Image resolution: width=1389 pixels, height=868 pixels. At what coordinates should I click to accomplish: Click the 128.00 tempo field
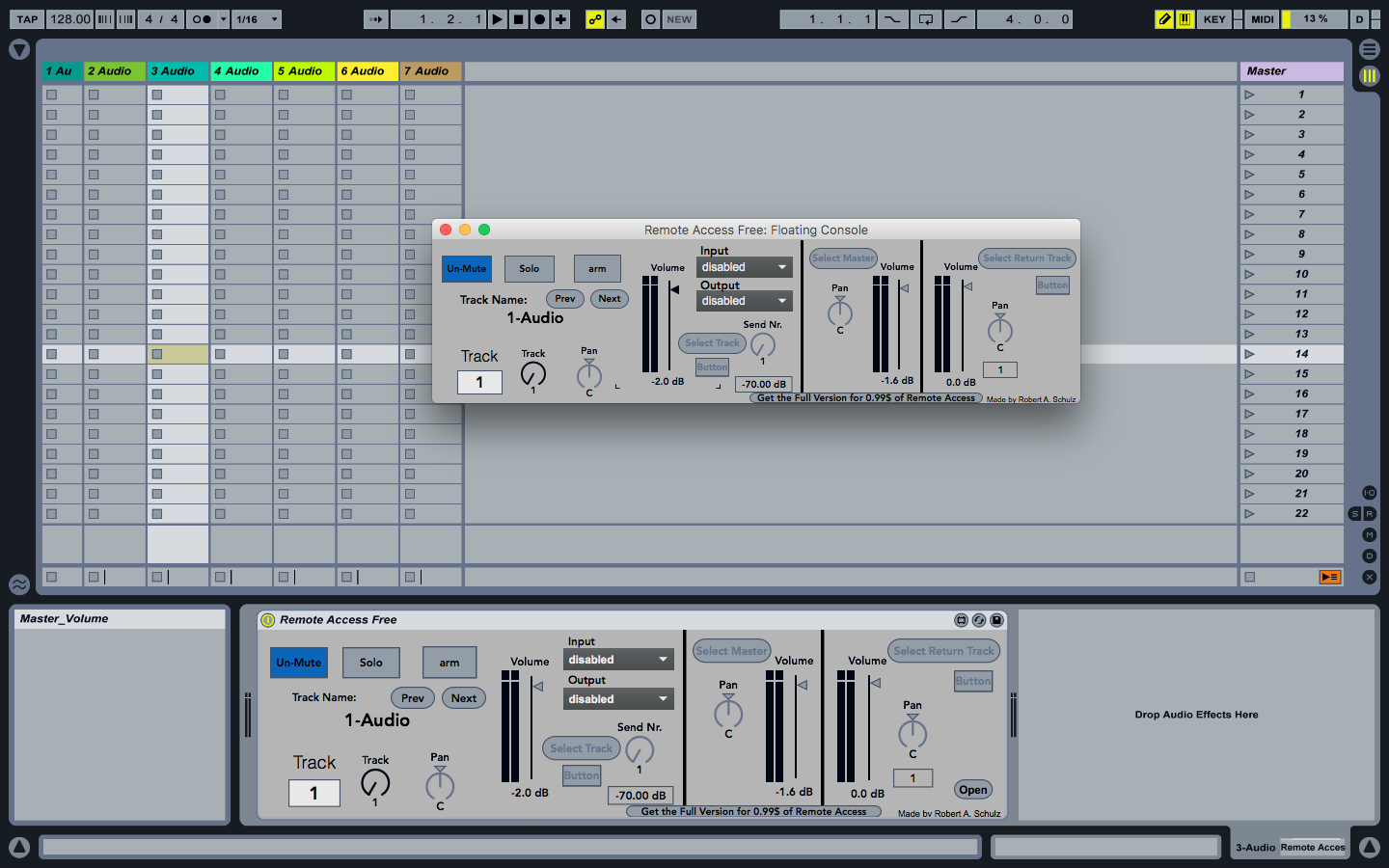click(x=69, y=19)
